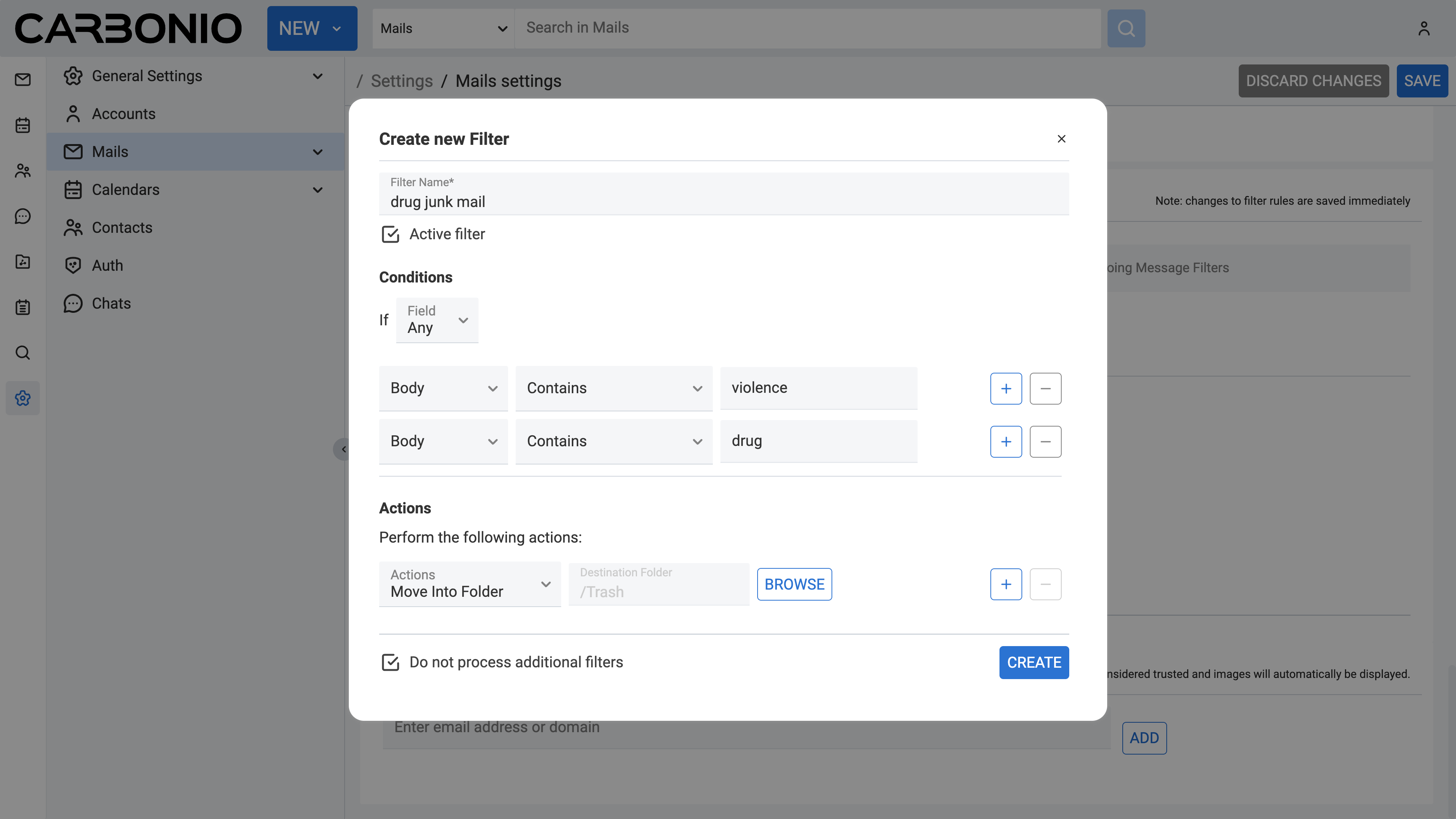Toggle Do not process additional filters
This screenshot has height=819, width=1456.
(x=390, y=662)
